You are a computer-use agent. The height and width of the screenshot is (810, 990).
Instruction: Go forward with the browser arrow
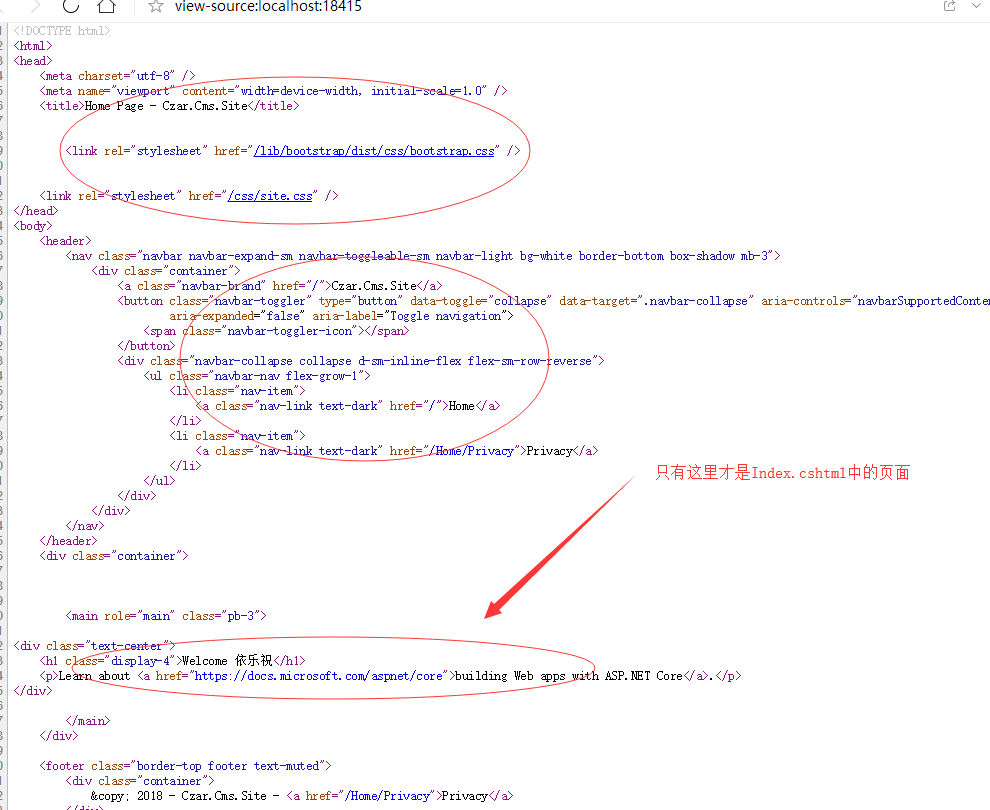tap(35, 6)
